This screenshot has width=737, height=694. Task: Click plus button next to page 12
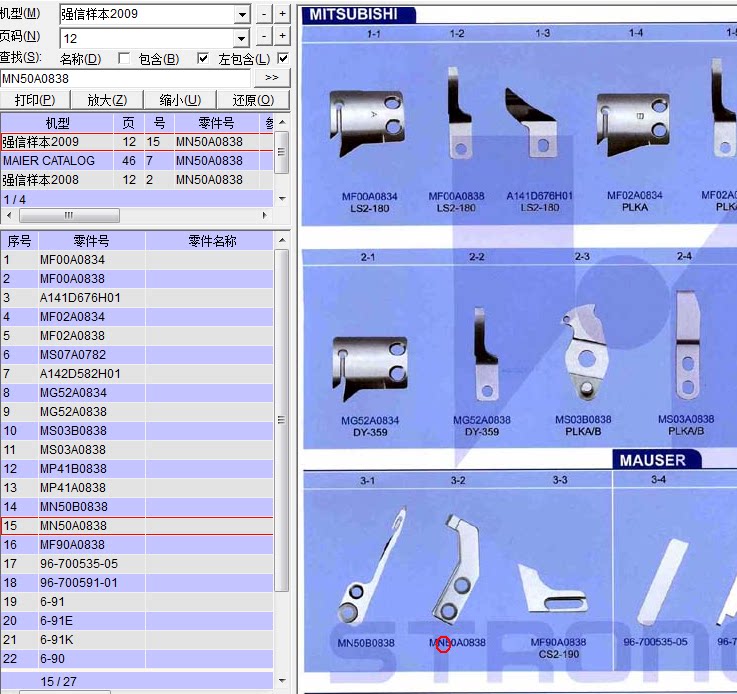(282, 36)
